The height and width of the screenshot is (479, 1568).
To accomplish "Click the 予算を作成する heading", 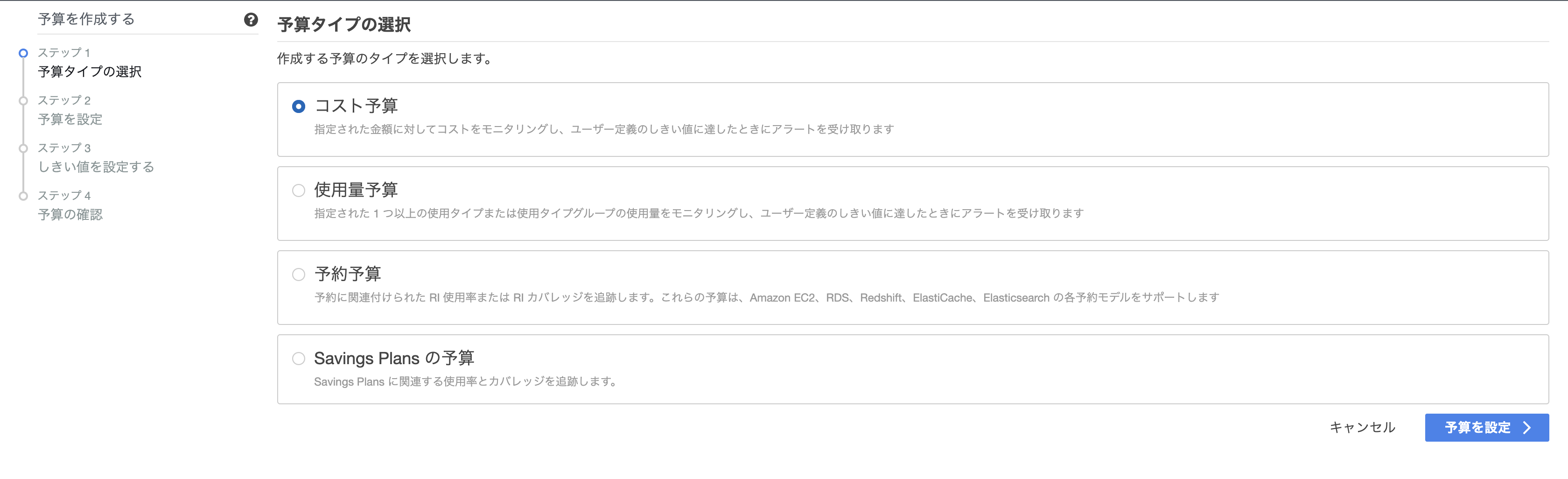I will pyautogui.click(x=85, y=19).
